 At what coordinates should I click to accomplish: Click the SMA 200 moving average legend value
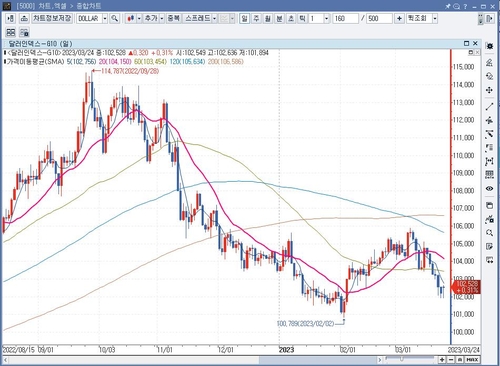[226, 62]
